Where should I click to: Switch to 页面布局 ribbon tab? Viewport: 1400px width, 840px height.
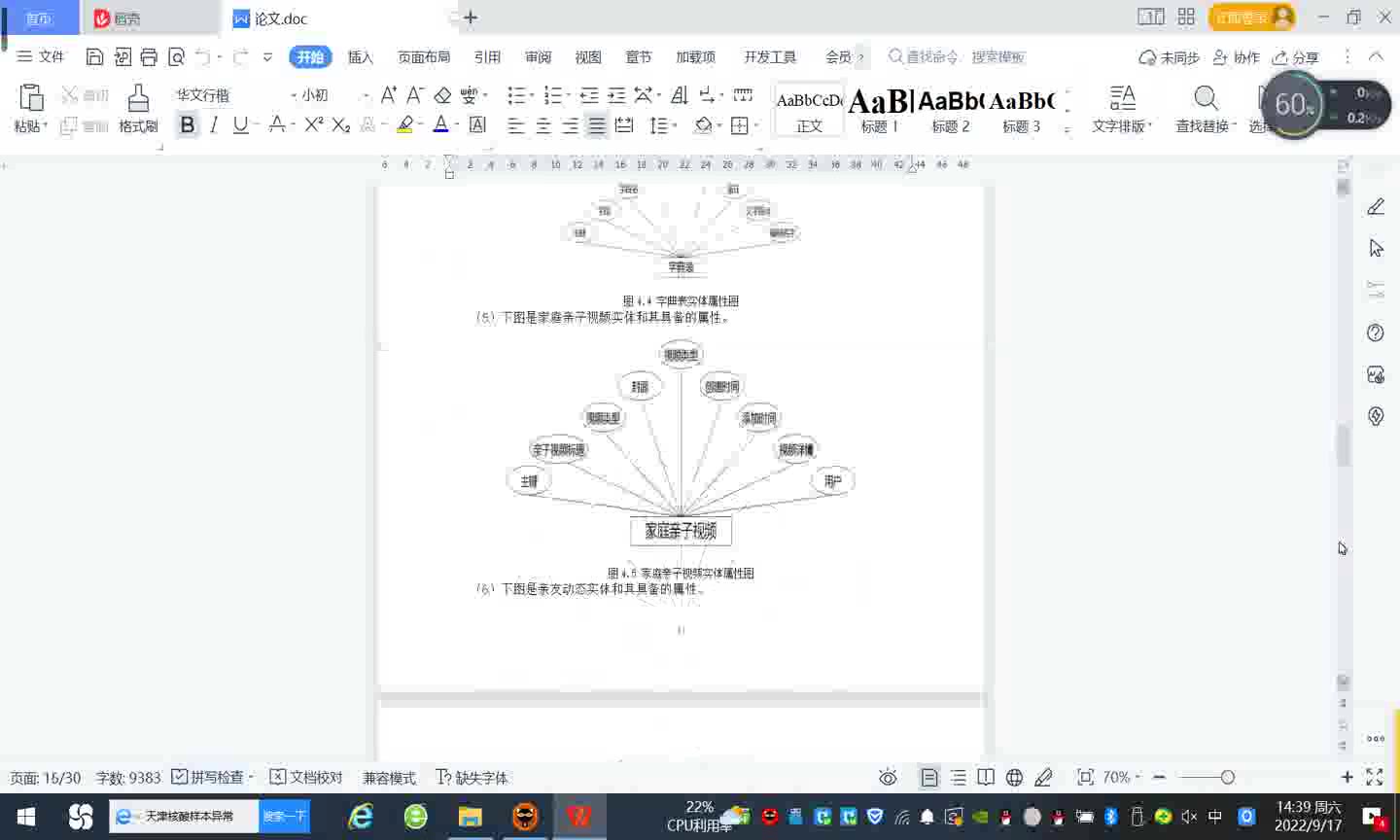coord(424,57)
